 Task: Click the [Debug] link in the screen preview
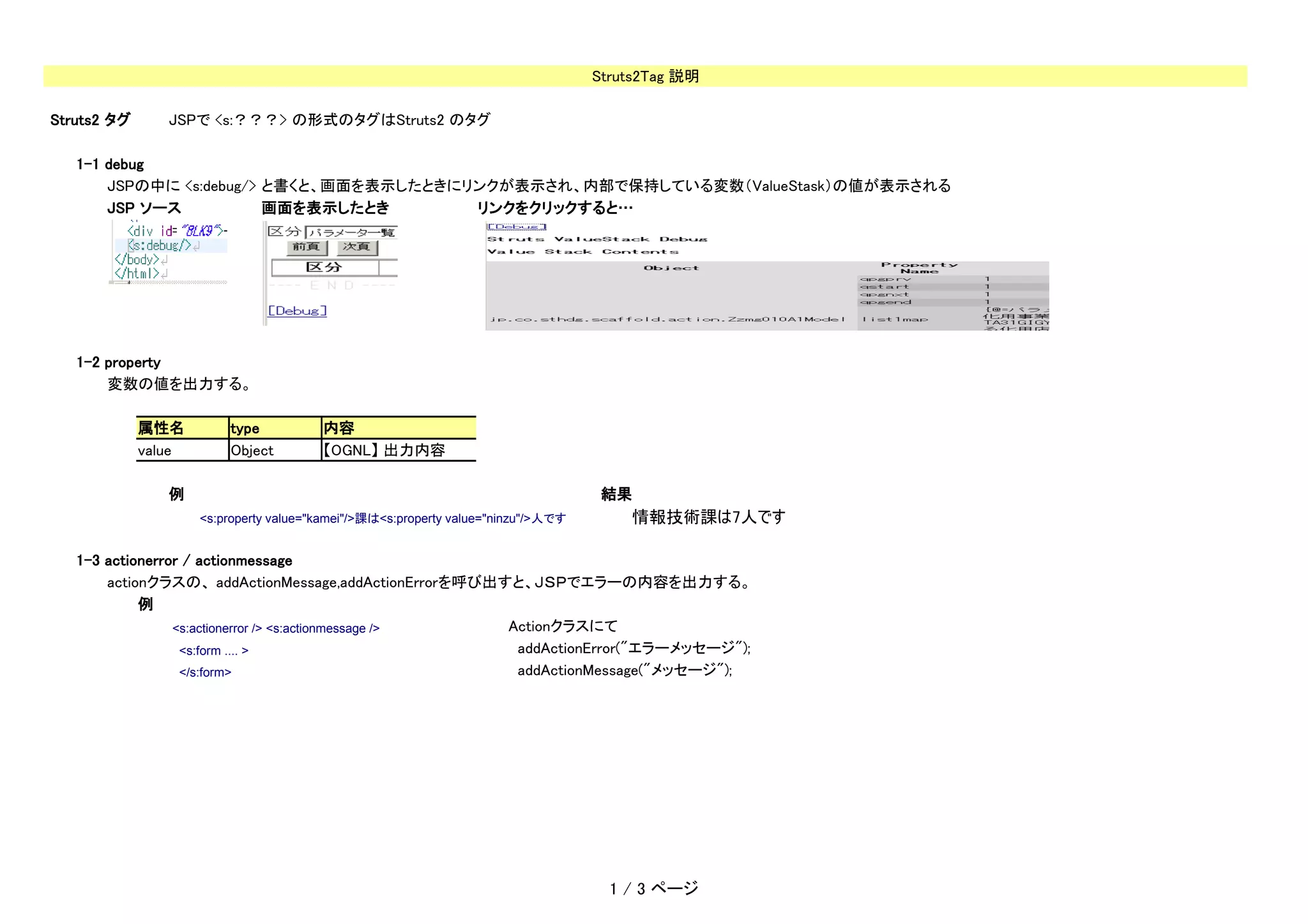click(297, 311)
